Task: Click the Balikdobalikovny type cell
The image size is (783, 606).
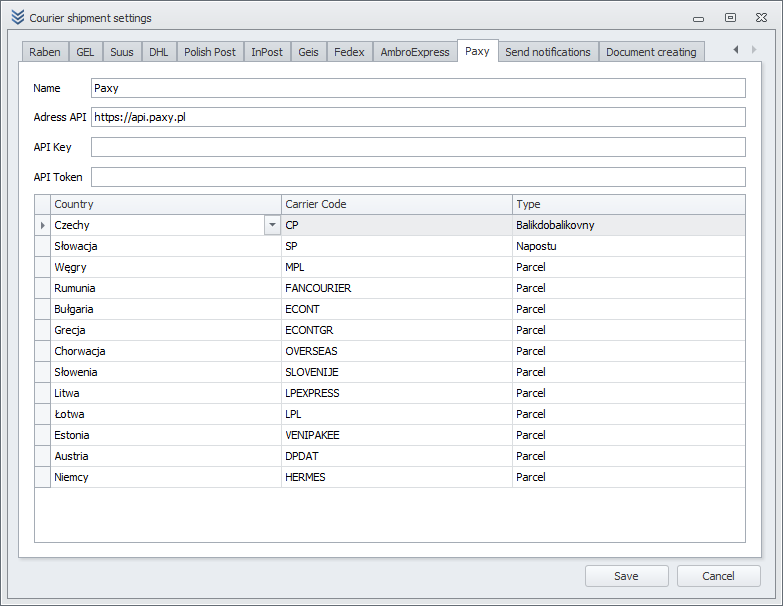Action: [629, 225]
